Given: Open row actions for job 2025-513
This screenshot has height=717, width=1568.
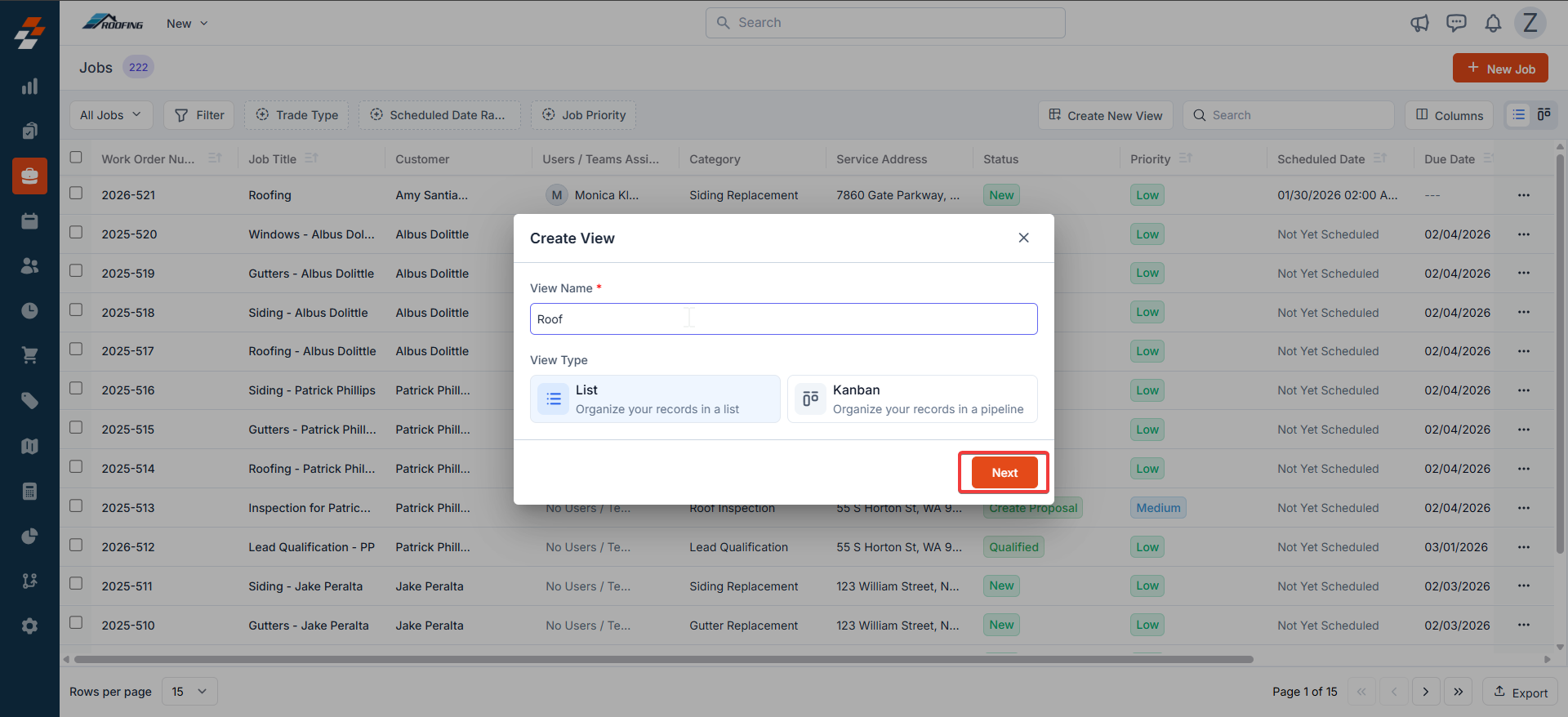Looking at the screenshot, I should pos(1524,508).
